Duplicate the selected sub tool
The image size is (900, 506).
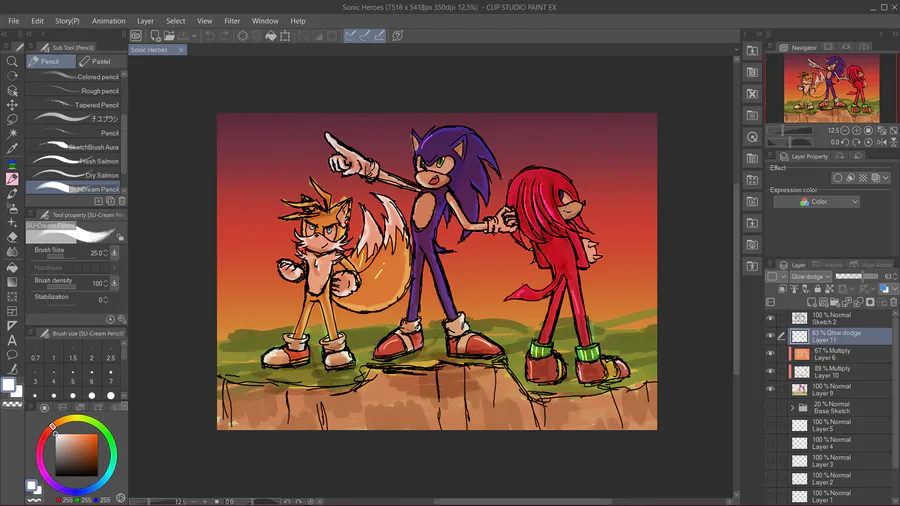click(110, 201)
